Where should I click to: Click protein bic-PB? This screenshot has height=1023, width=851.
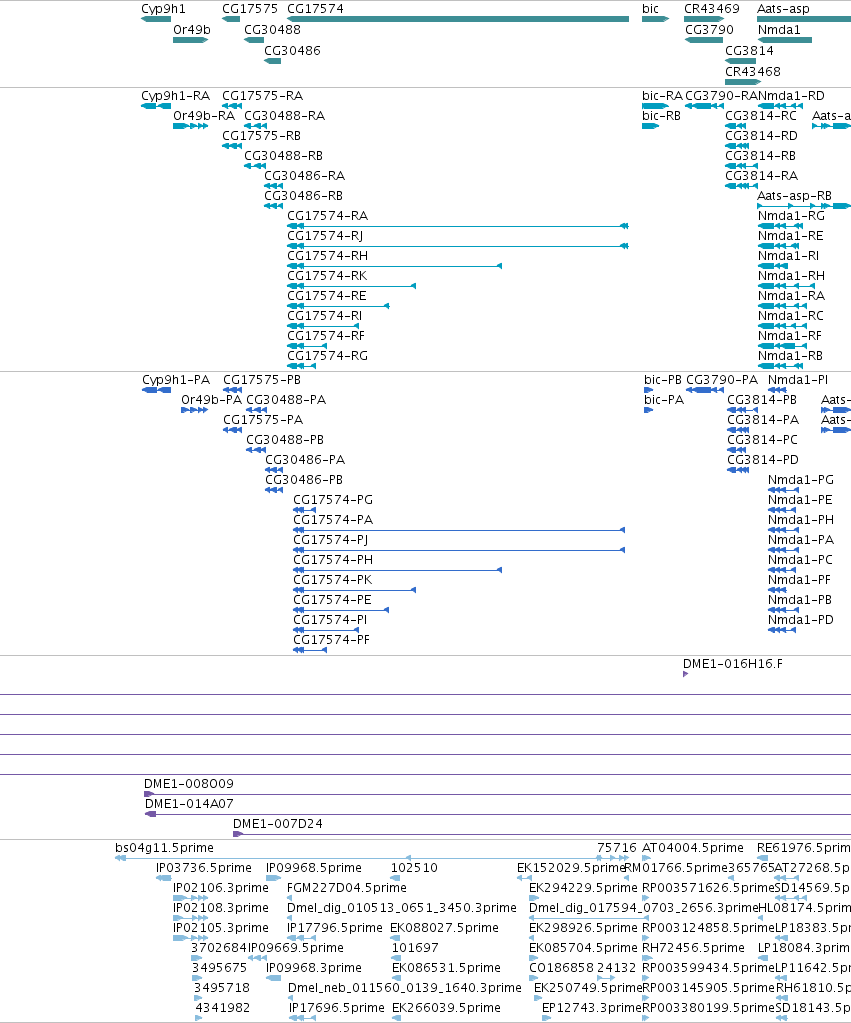click(662, 380)
